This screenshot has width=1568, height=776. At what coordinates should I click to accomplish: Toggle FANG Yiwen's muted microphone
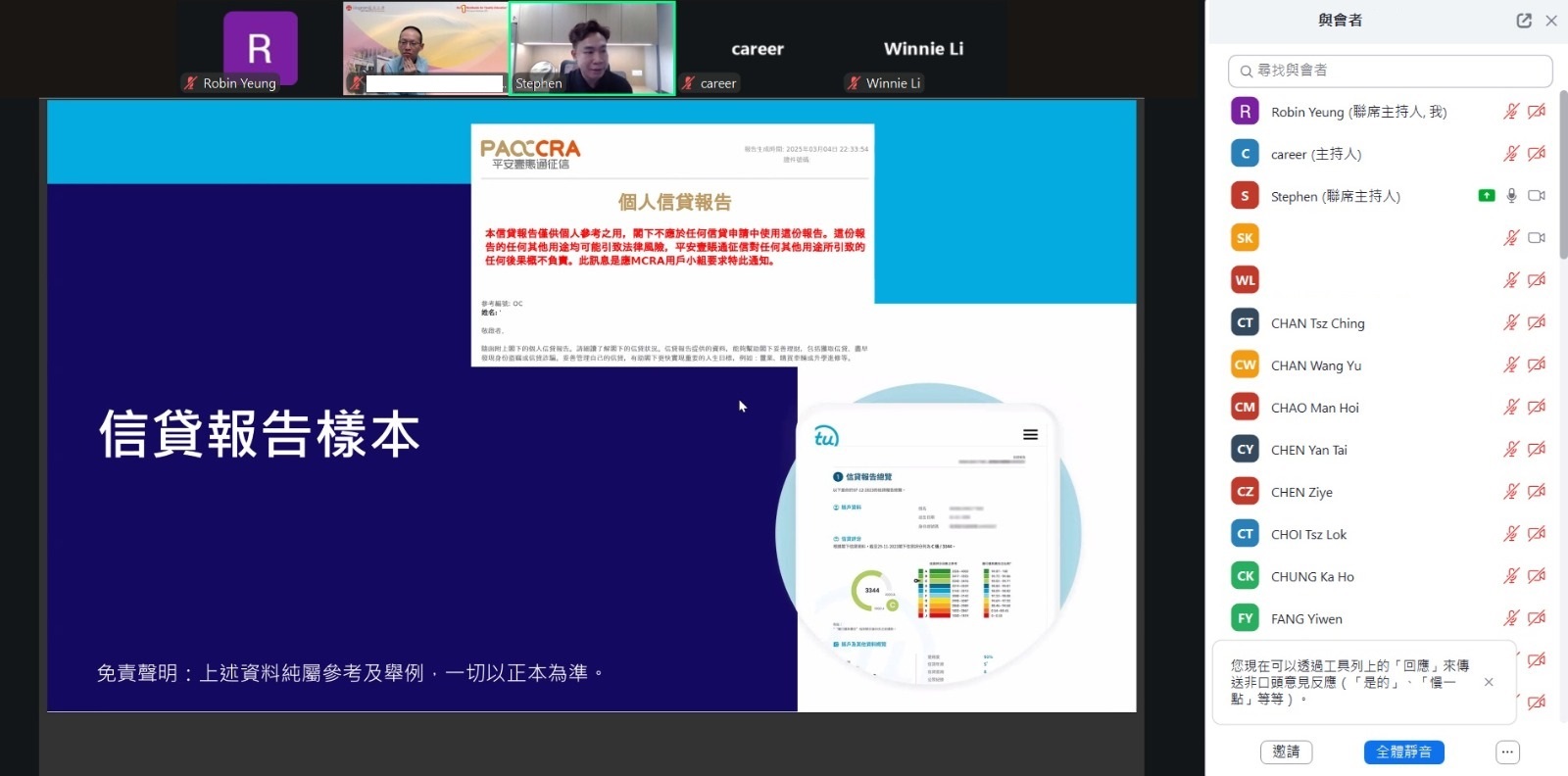pos(1511,618)
